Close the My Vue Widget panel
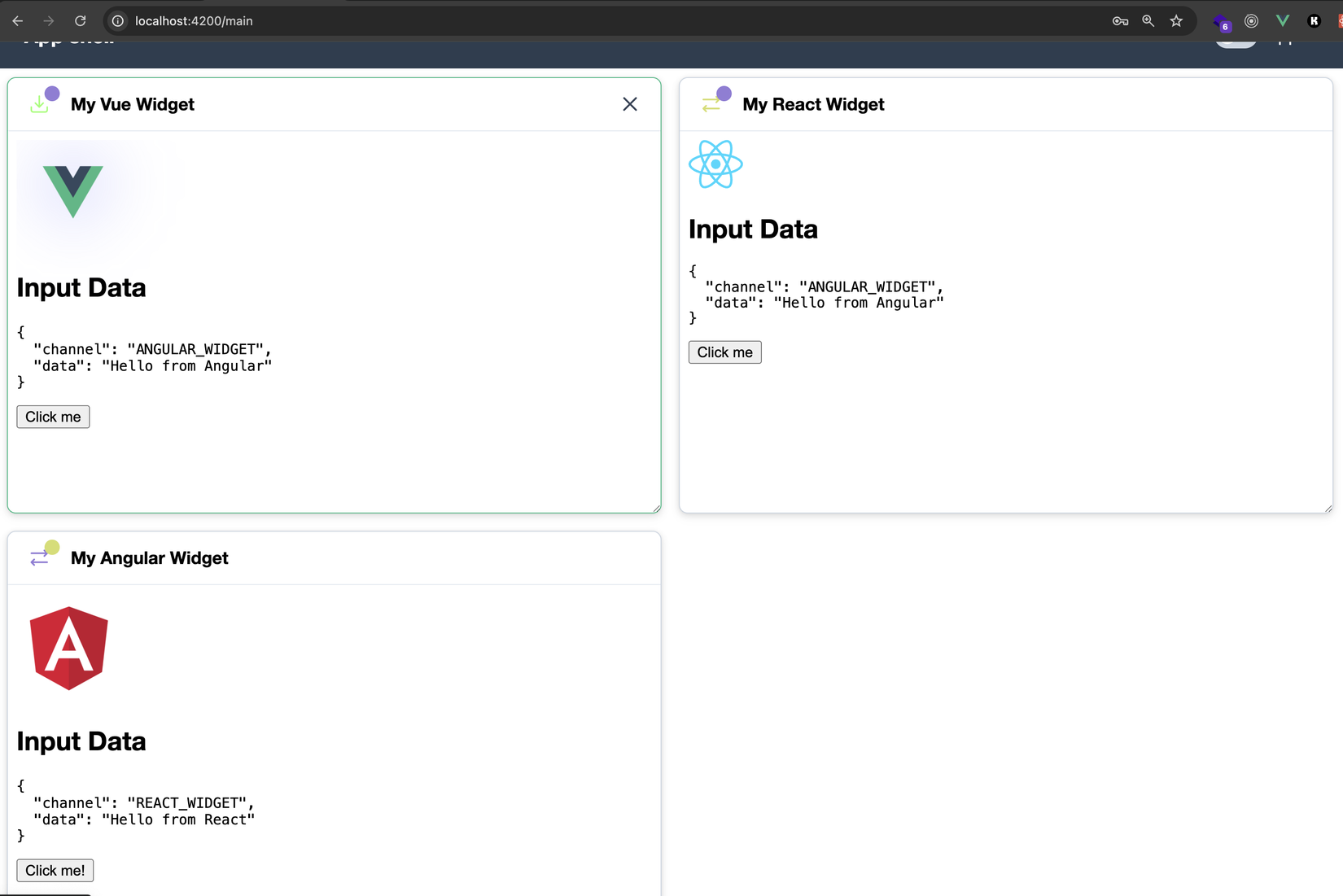Viewport: 1343px width, 896px height. click(629, 104)
